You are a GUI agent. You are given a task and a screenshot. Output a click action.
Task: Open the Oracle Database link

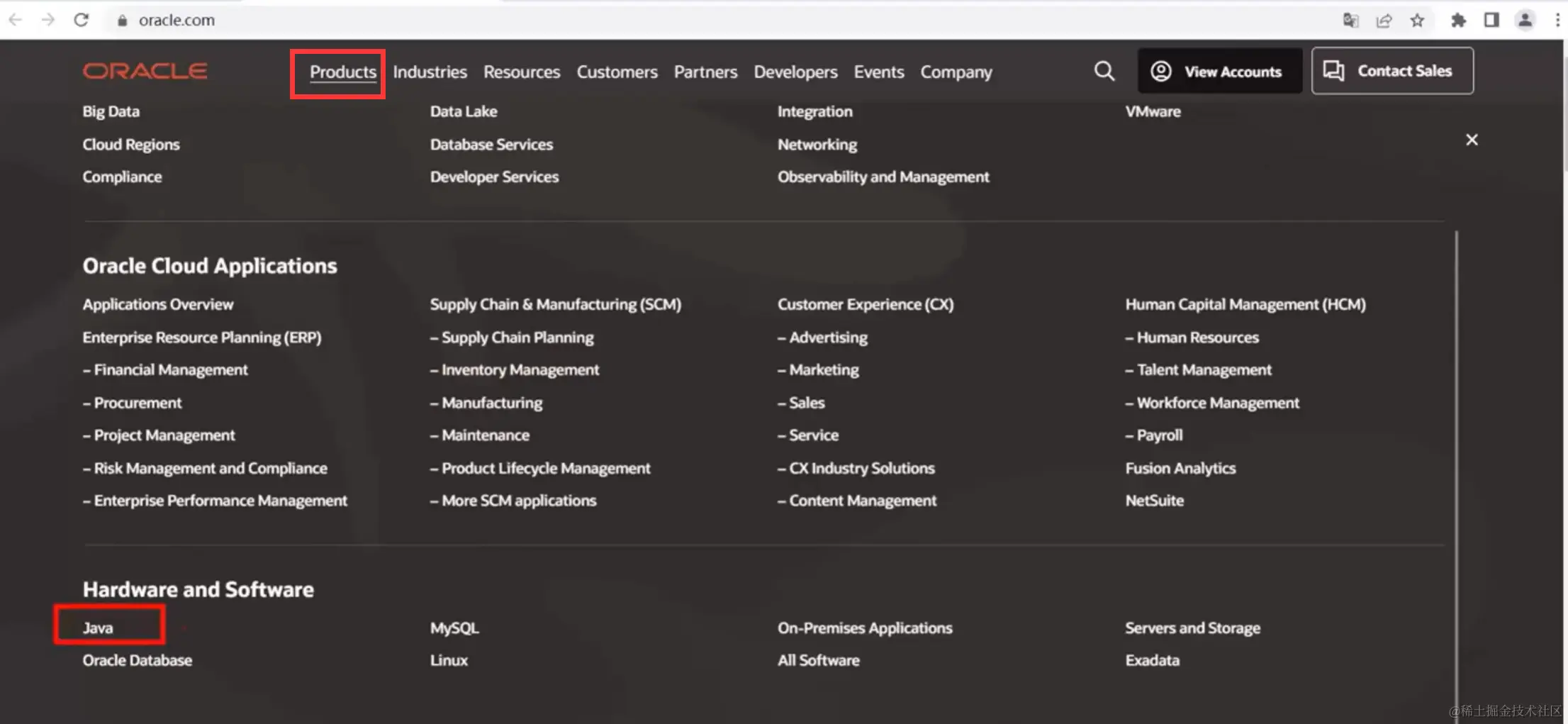point(138,660)
